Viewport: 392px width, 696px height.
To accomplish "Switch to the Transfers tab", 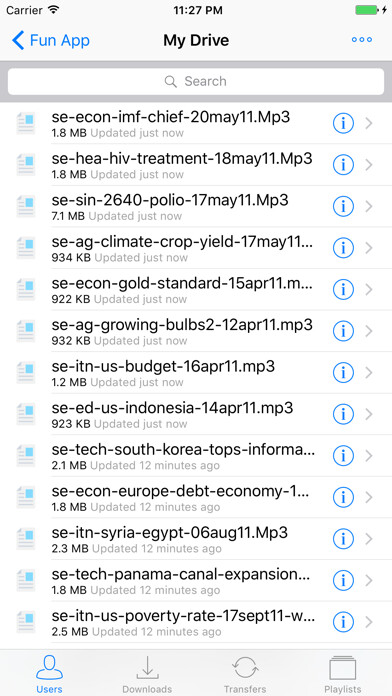I will [x=245, y=674].
